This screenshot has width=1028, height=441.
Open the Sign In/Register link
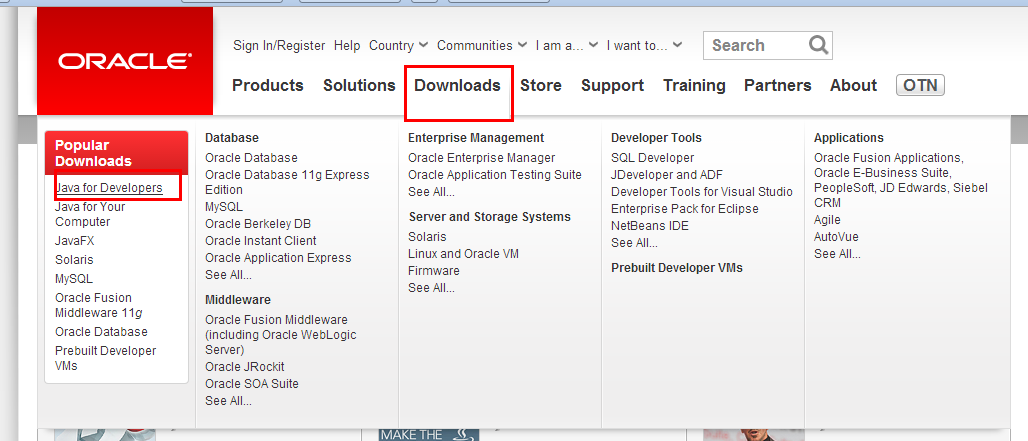[x=279, y=45]
